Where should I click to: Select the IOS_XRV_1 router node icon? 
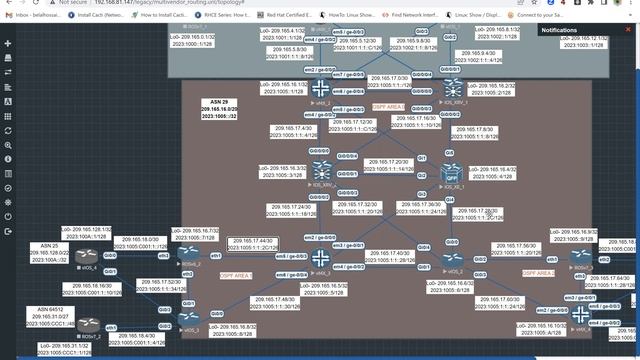[x=453, y=88]
